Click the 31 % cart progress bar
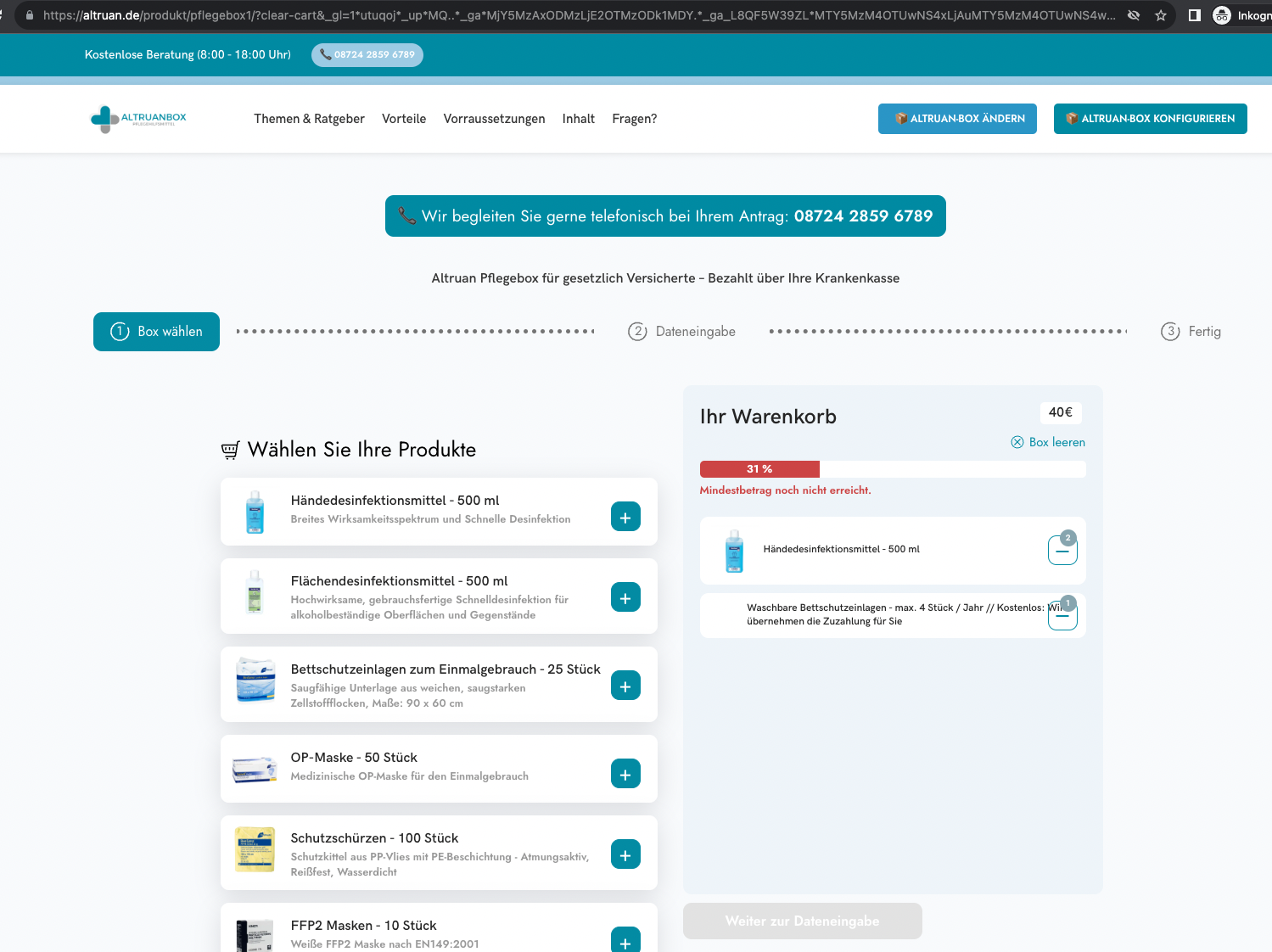The image size is (1272, 952). 893,469
